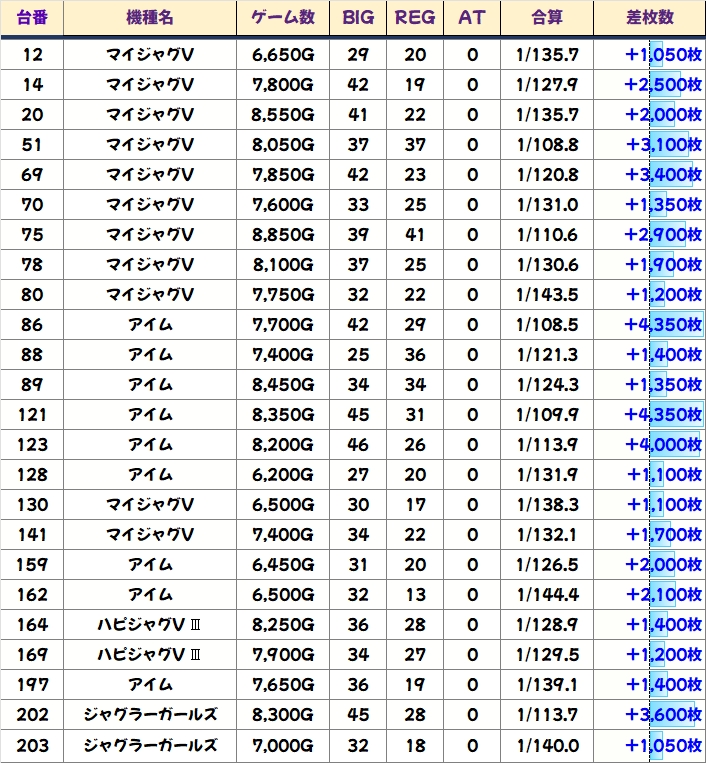Click ジャグラーガールズ in row 202

(150, 715)
